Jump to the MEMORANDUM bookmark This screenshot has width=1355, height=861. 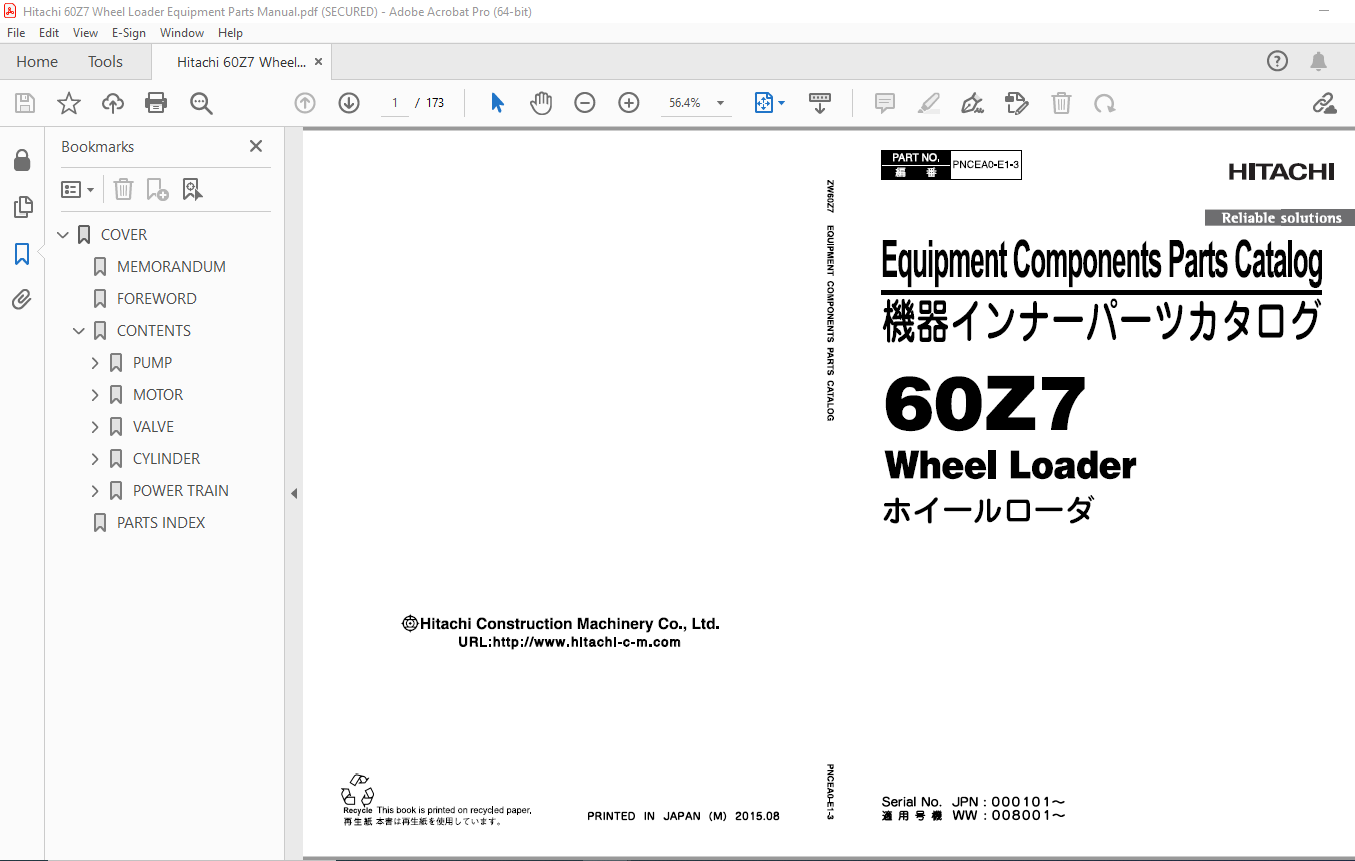(171, 267)
